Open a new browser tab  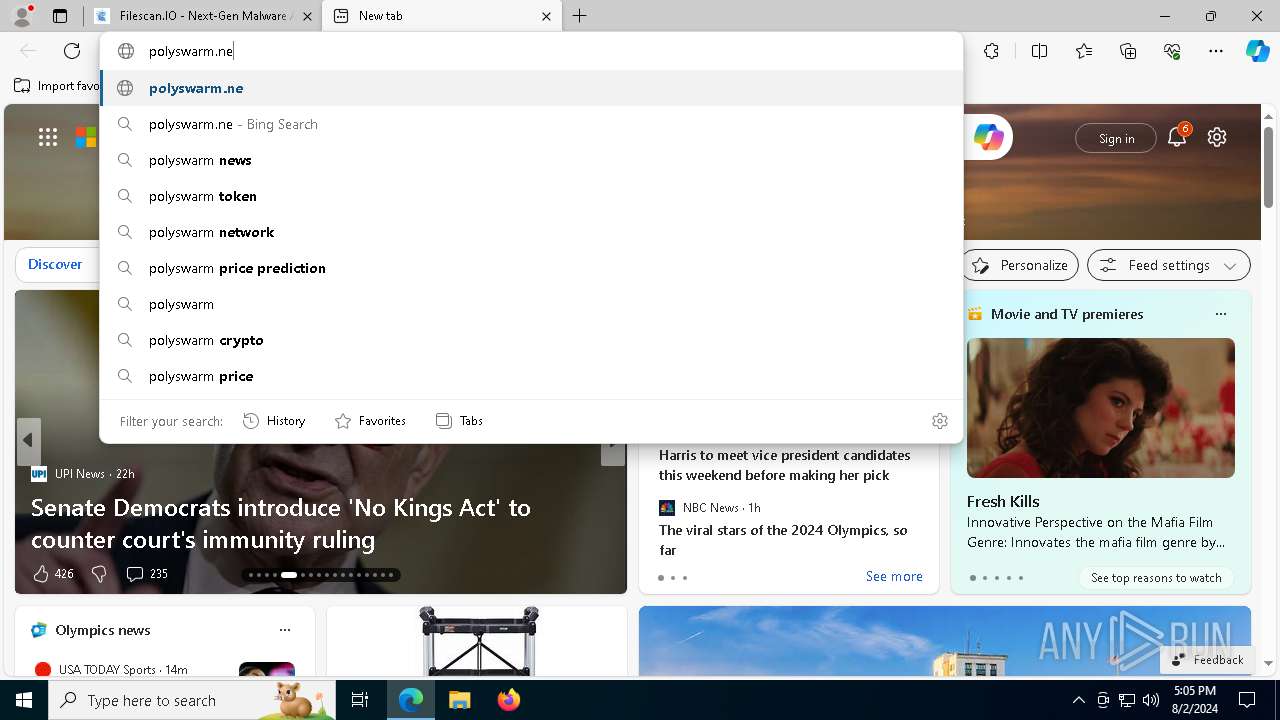tap(580, 16)
